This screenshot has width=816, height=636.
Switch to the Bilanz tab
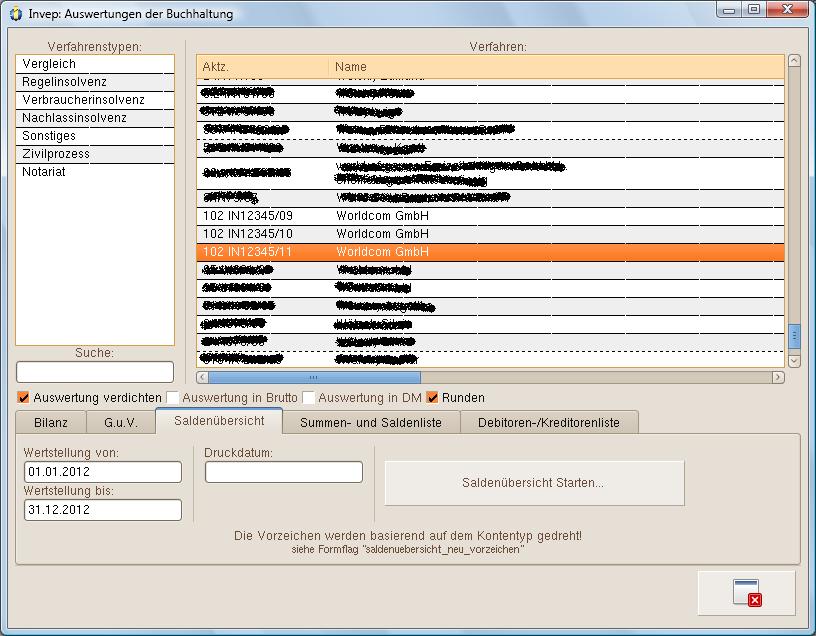click(51, 423)
